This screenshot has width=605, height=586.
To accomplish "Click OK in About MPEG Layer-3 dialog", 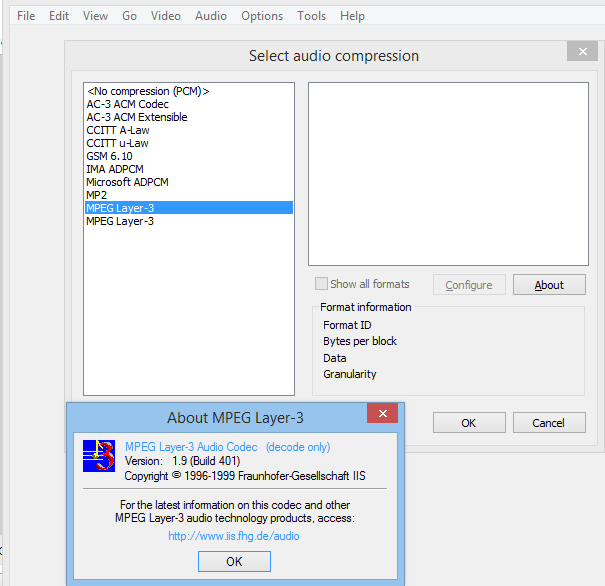I will pyautogui.click(x=234, y=561).
